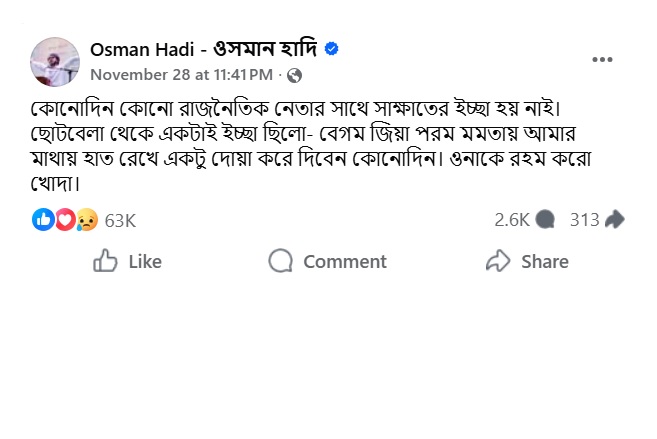Click the 313 shares count
Viewport: 657px width, 439px height.
584,220
